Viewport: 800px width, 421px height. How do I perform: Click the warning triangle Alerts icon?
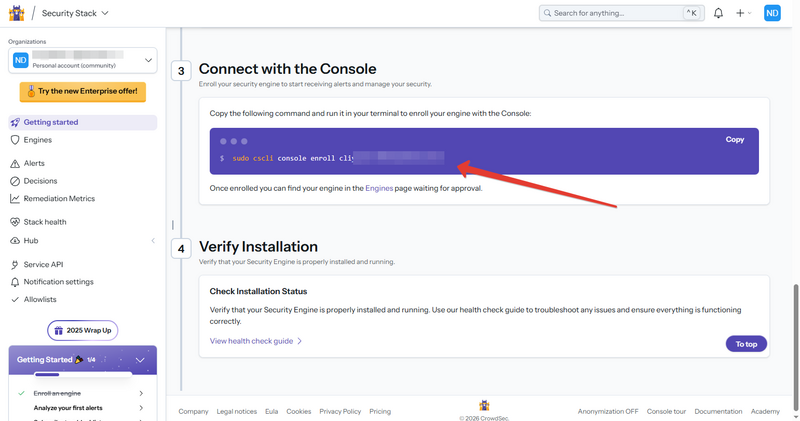(15, 163)
